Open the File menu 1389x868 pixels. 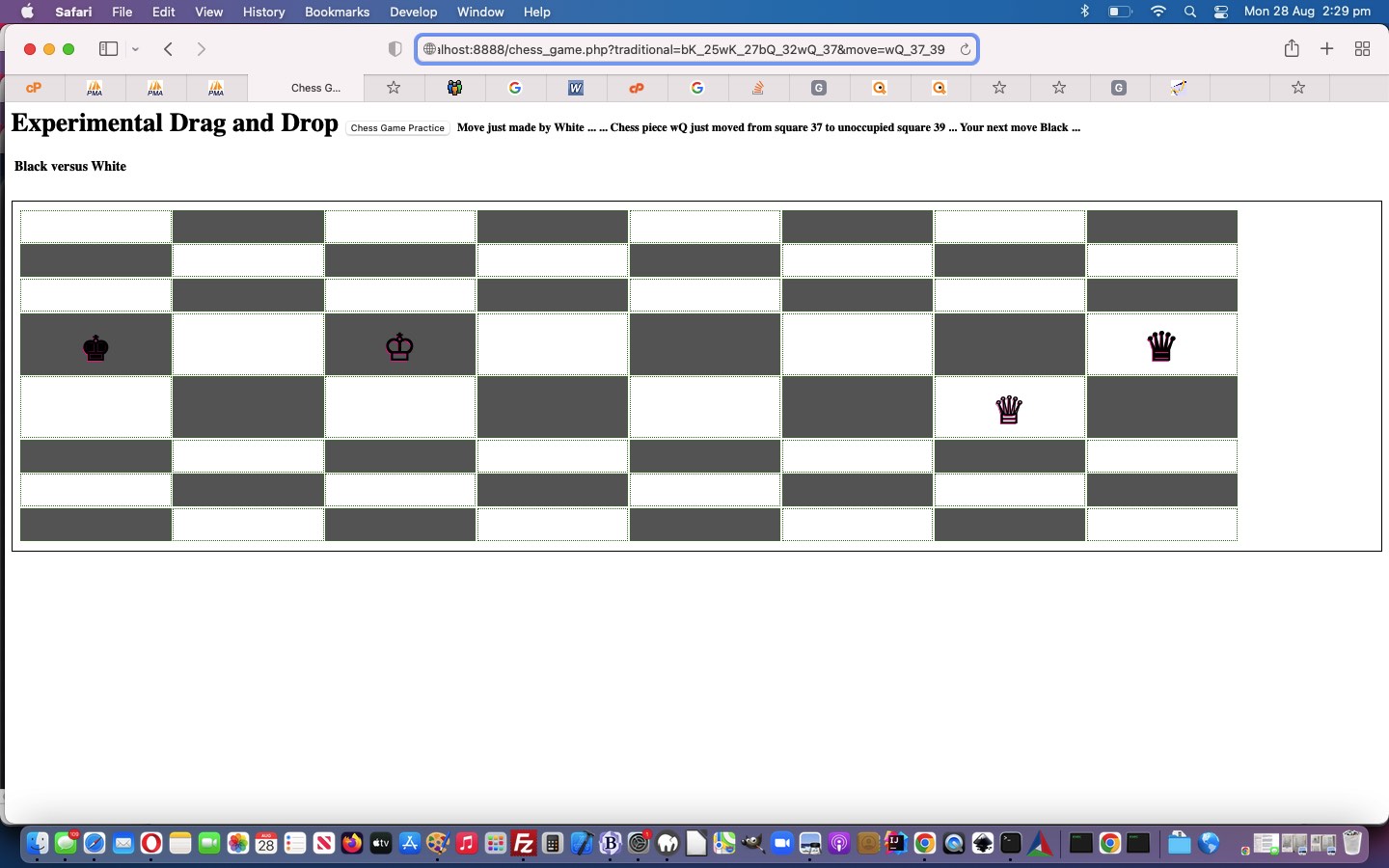tap(123, 12)
